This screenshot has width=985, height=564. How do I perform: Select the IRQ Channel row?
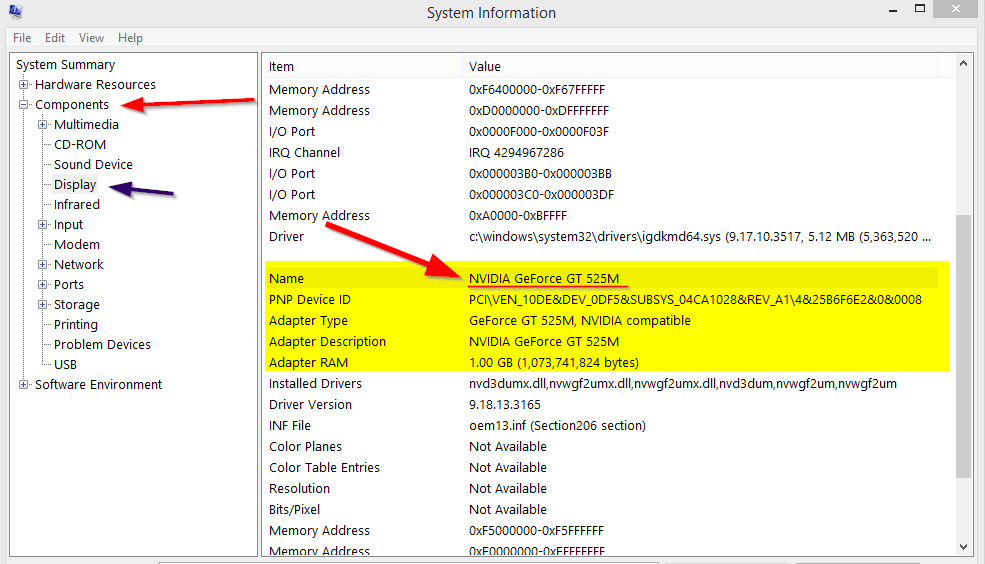tap(602, 153)
